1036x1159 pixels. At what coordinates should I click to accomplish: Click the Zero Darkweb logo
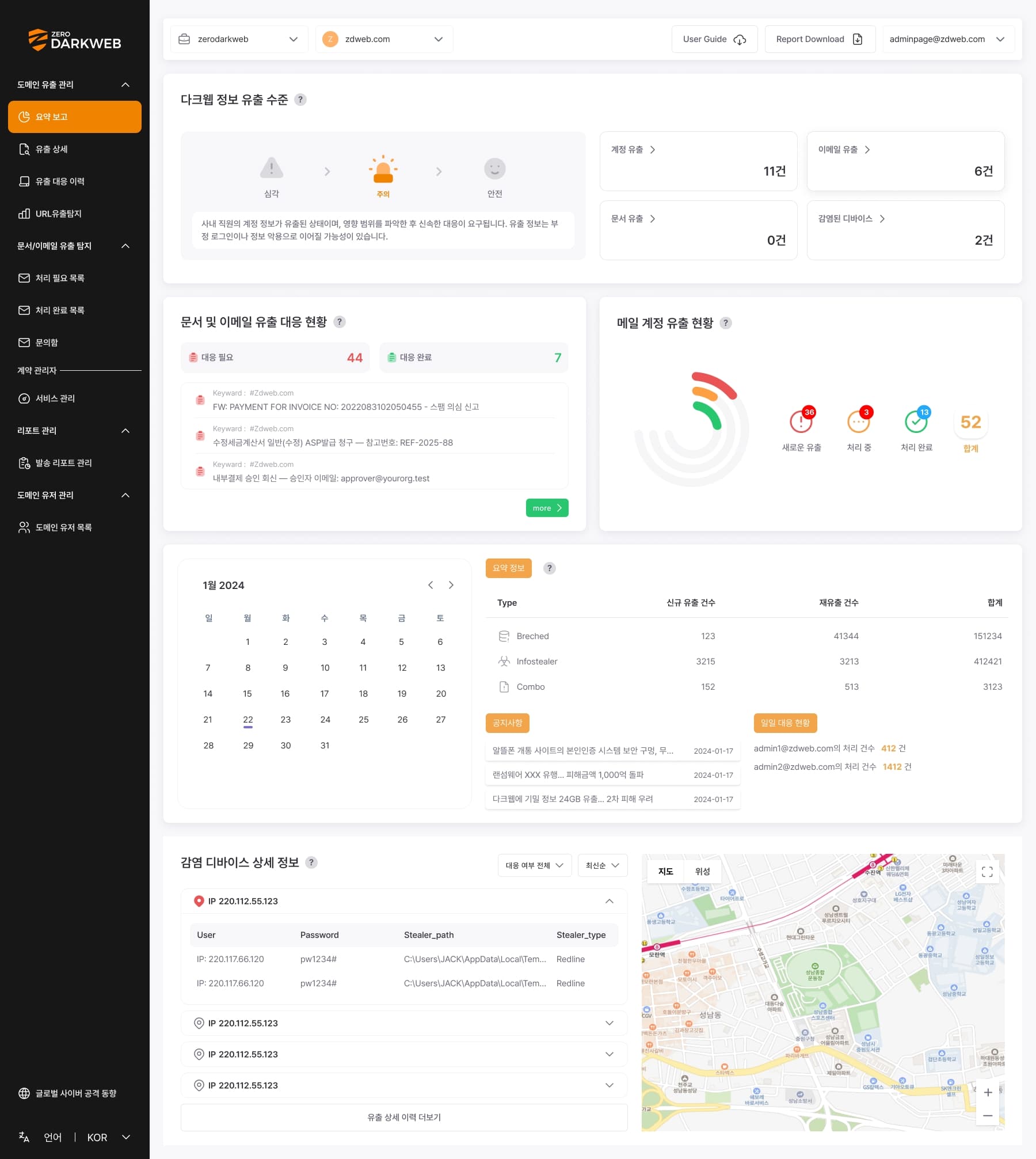pyautogui.click(x=75, y=40)
